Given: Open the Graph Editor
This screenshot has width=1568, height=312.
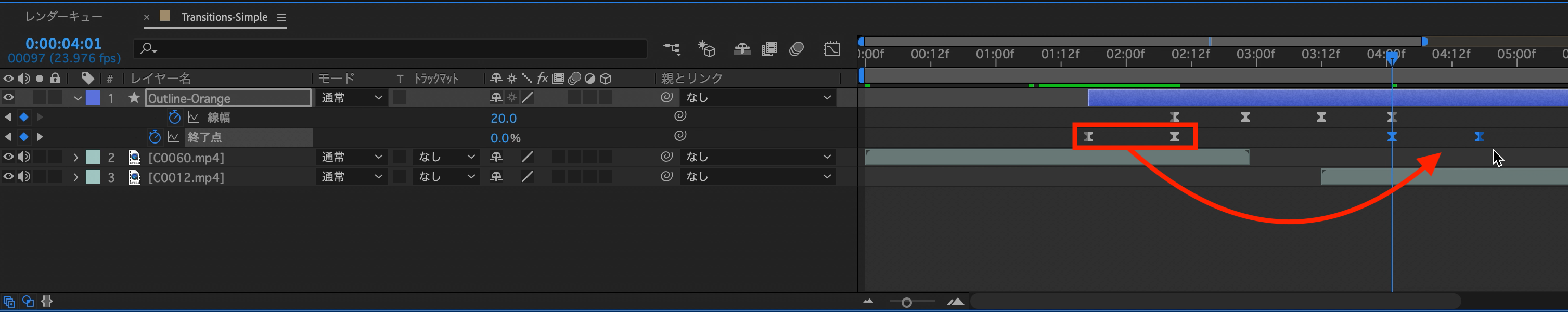Looking at the screenshot, I should click(832, 49).
